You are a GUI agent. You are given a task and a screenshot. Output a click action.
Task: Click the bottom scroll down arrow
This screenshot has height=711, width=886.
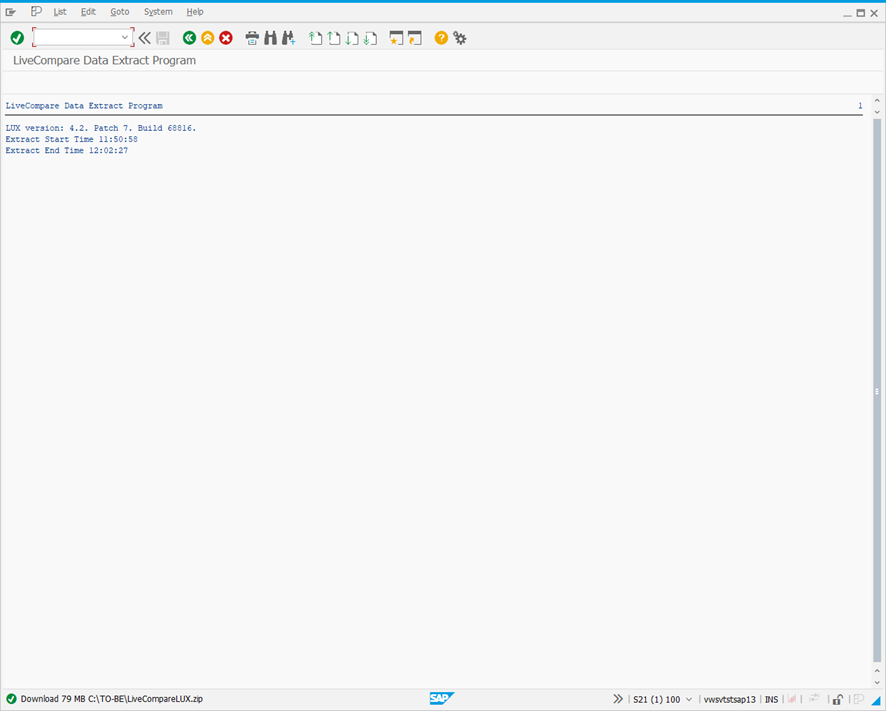(877, 683)
